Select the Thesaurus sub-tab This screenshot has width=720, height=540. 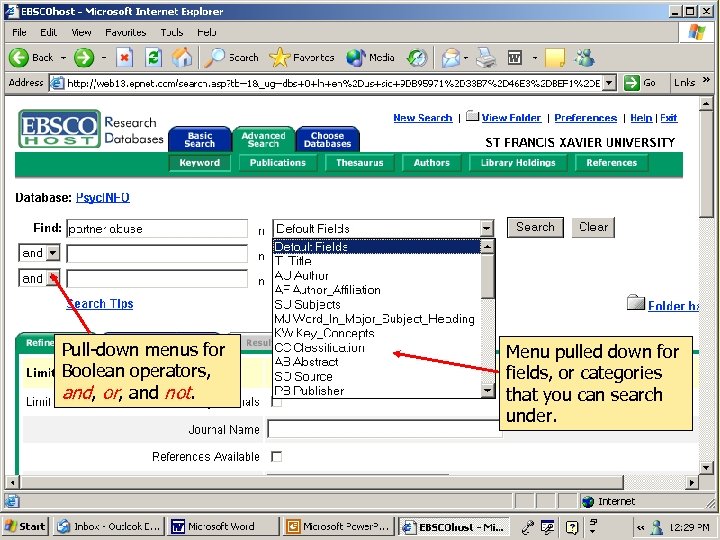[360, 163]
